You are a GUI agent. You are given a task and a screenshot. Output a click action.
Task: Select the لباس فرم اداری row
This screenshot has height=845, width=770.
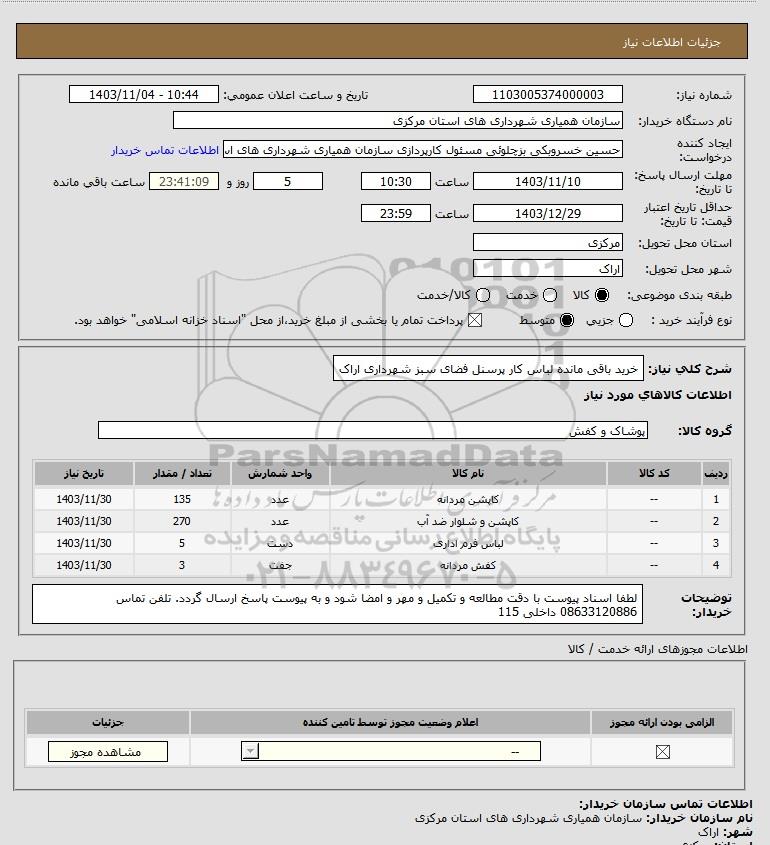click(x=382, y=543)
